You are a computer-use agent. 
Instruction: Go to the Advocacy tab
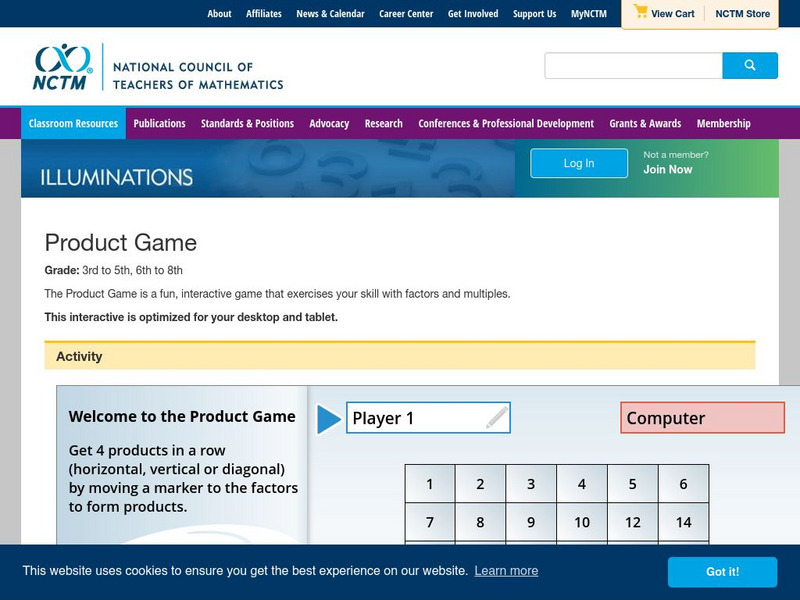329,123
